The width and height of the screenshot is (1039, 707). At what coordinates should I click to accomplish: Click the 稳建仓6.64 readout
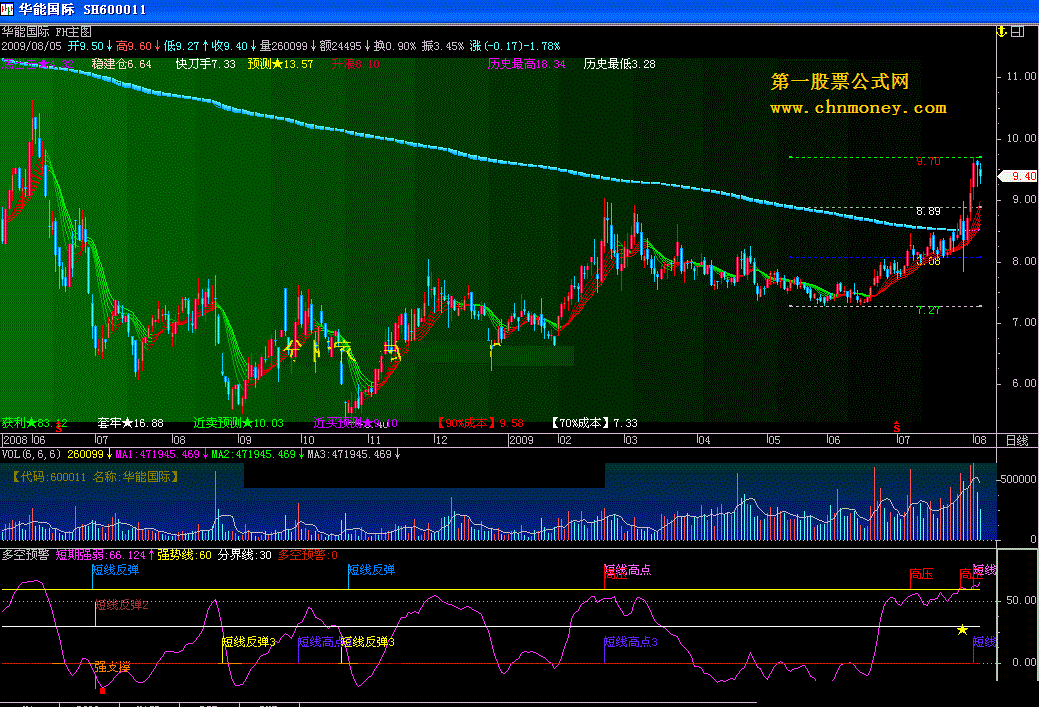(121, 64)
